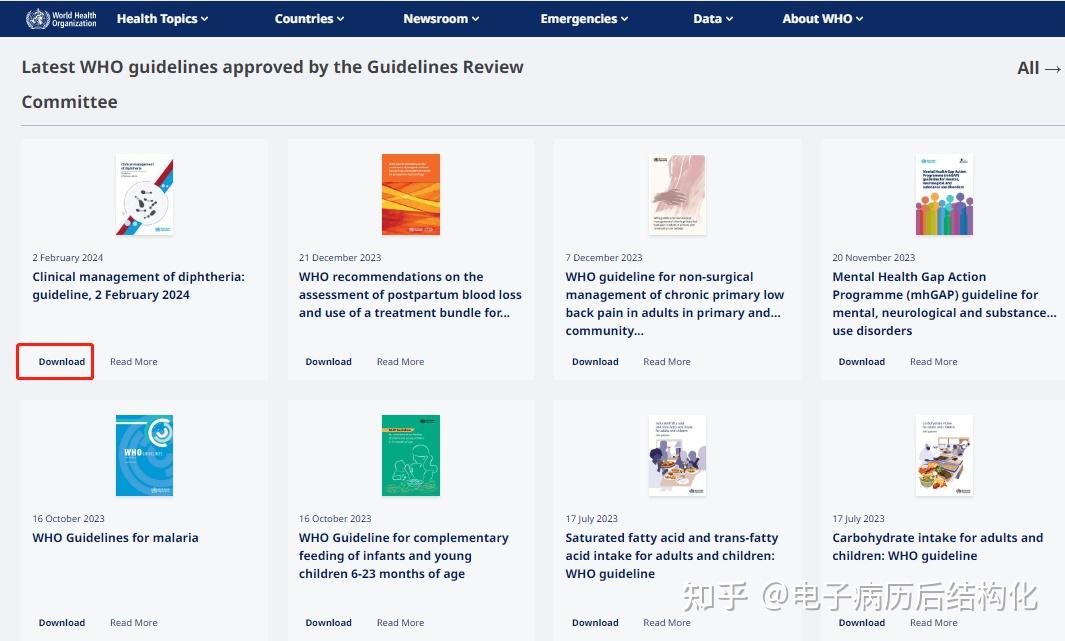
Task: Open the Countries menu
Action: pos(309,19)
